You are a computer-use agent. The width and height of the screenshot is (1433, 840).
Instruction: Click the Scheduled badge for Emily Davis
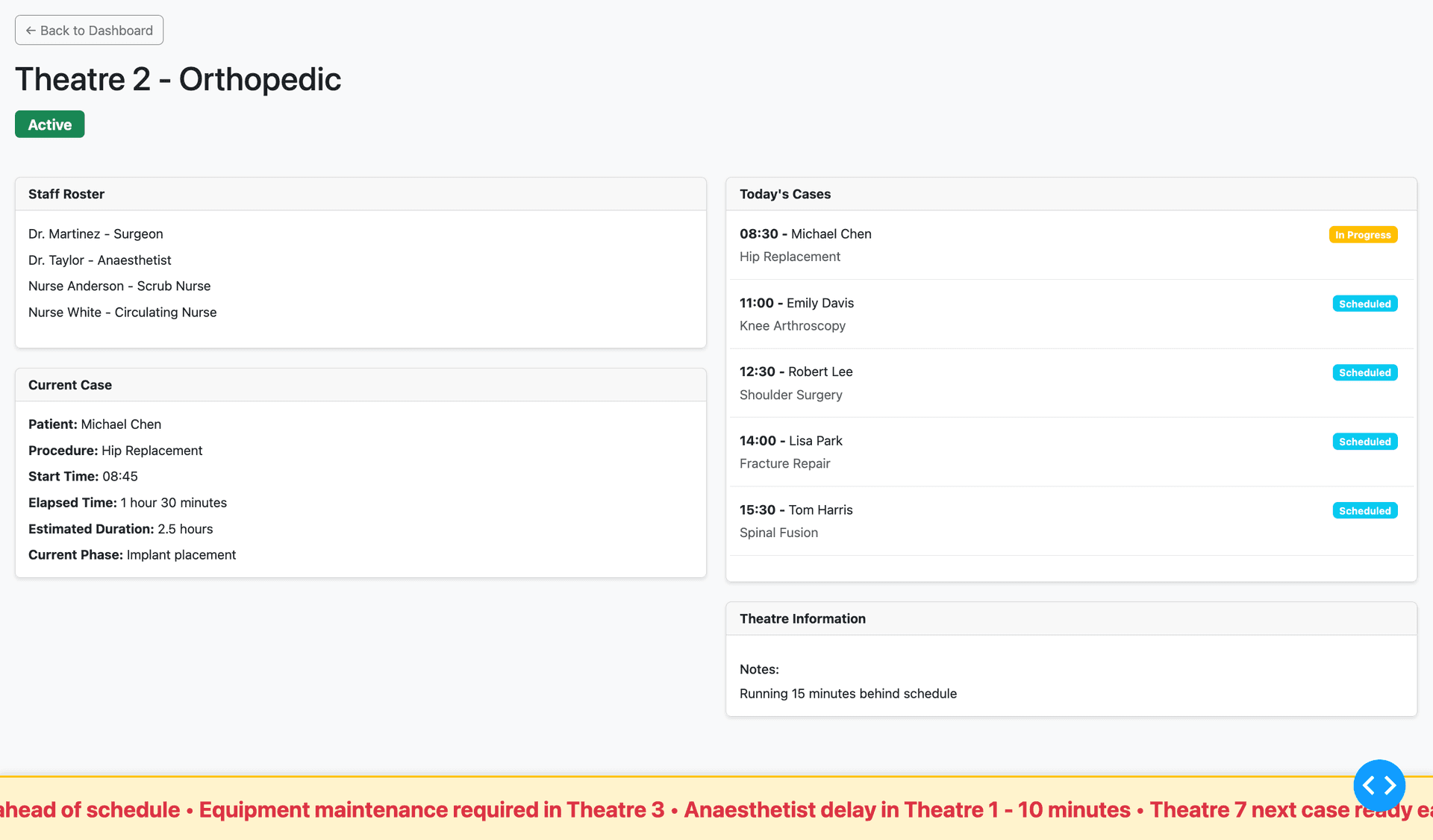(x=1364, y=304)
